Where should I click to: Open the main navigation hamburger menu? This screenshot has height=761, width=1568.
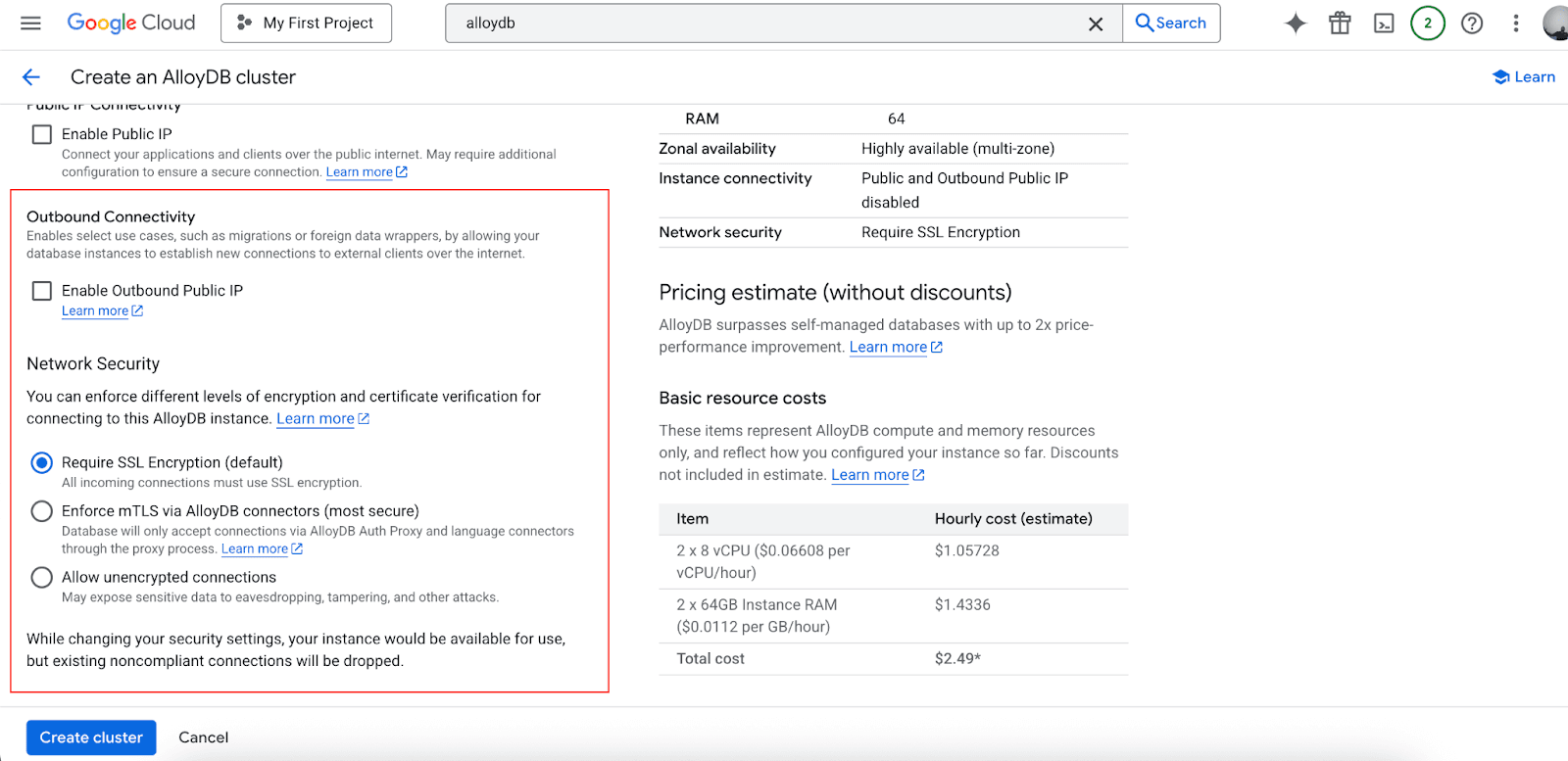(x=30, y=23)
